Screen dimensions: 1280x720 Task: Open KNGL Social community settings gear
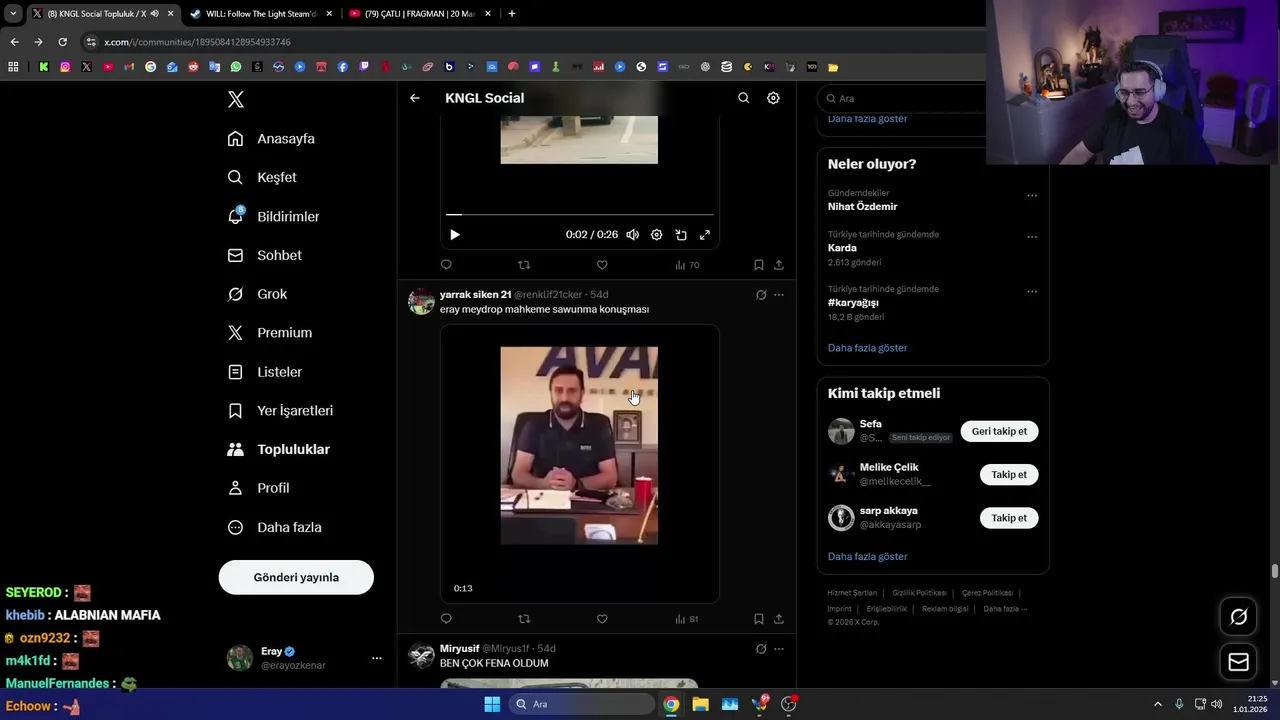coord(773,98)
